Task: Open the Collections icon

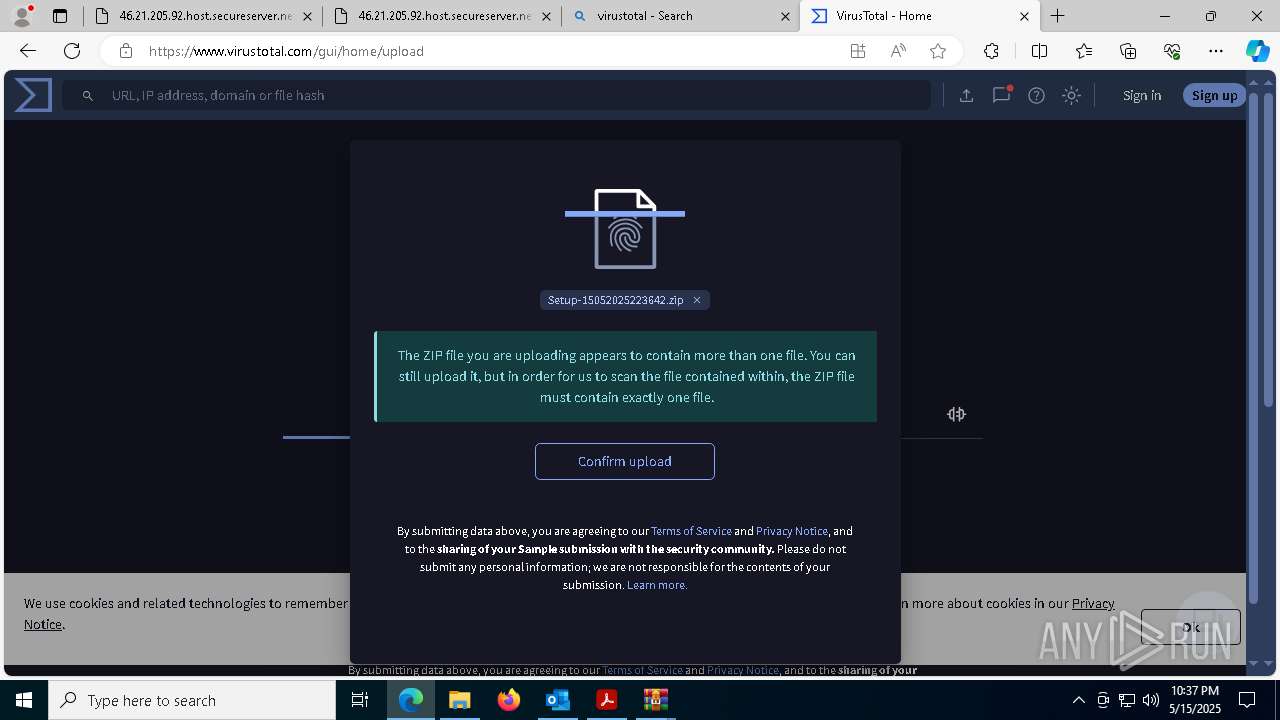Action: point(1128,51)
